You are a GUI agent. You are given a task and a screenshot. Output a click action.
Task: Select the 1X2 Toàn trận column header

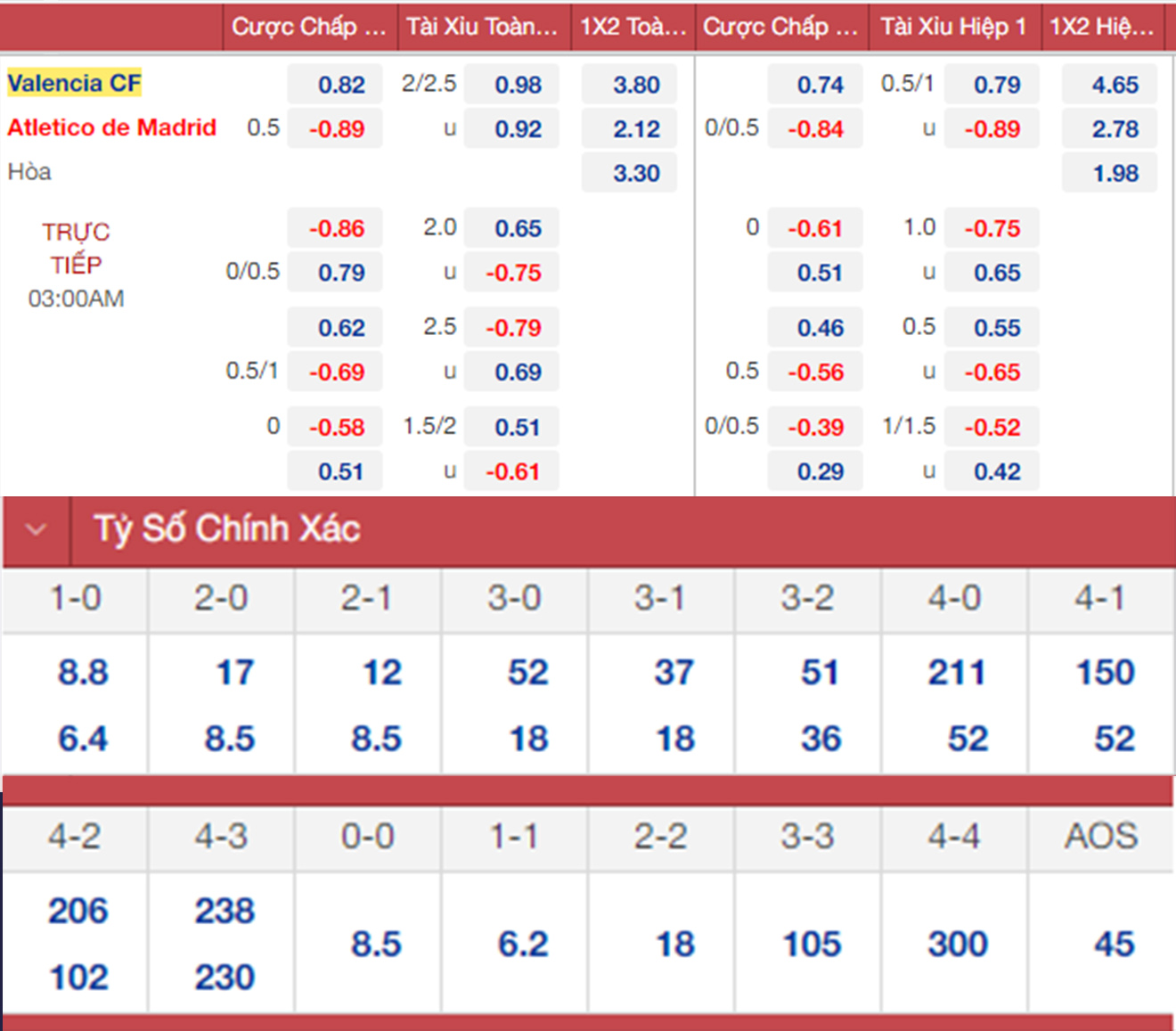click(633, 27)
